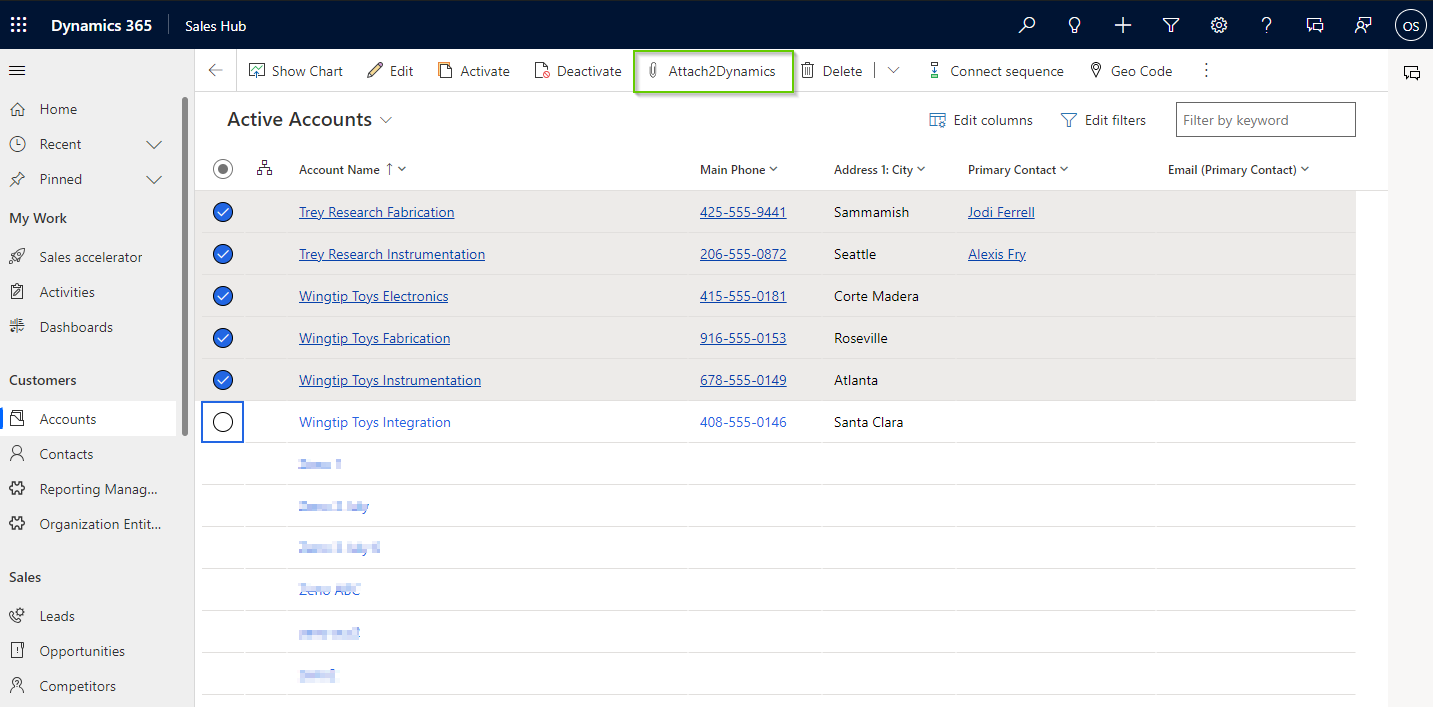Open the Jodi Ferrell contact link
Viewport: 1433px width, 707px height.
pos(1000,211)
